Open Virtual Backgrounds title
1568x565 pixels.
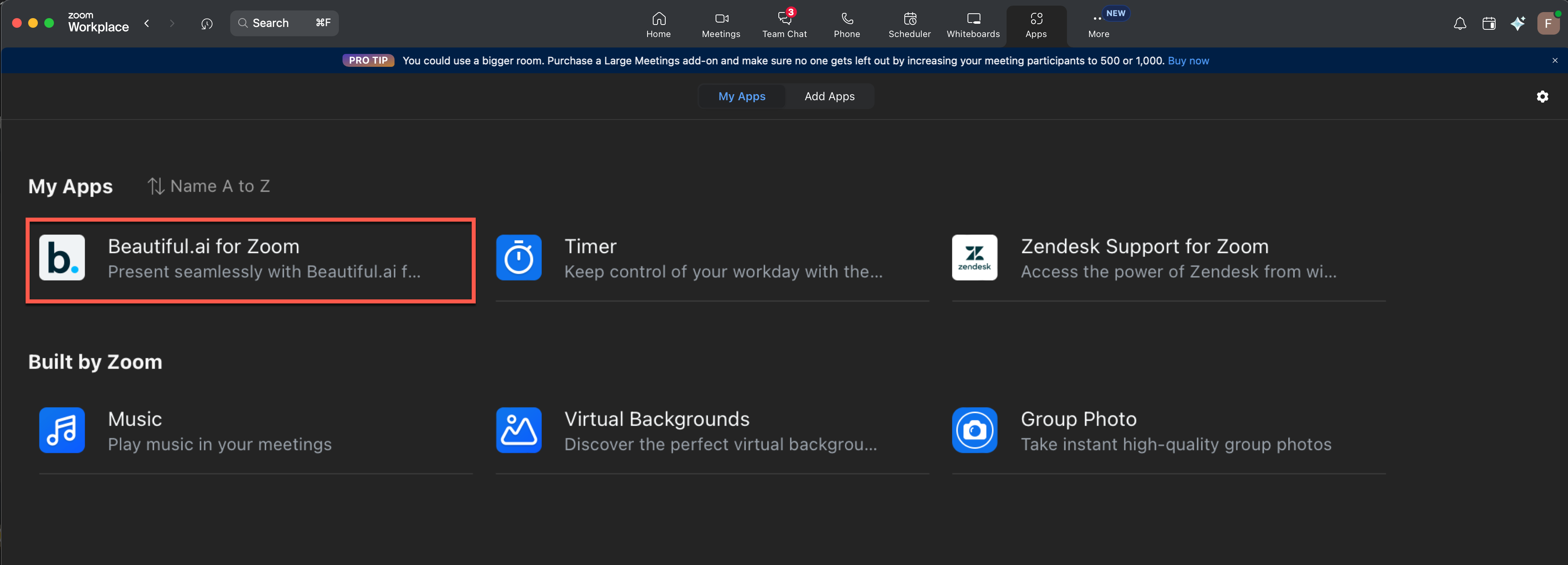[x=657, y=419]
